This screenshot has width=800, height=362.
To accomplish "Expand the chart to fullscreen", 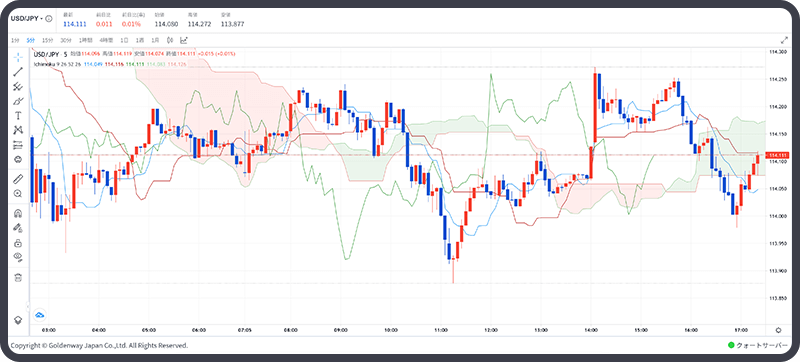I will [785, 40].
